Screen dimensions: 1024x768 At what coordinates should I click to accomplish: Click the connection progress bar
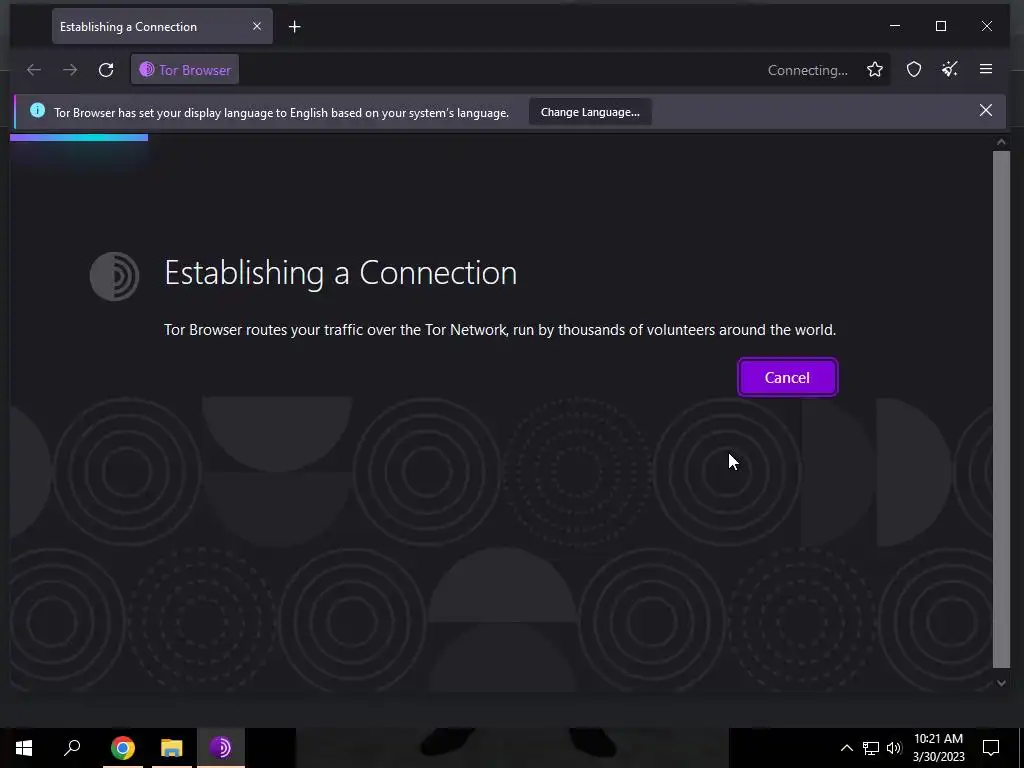click(79, 138)
